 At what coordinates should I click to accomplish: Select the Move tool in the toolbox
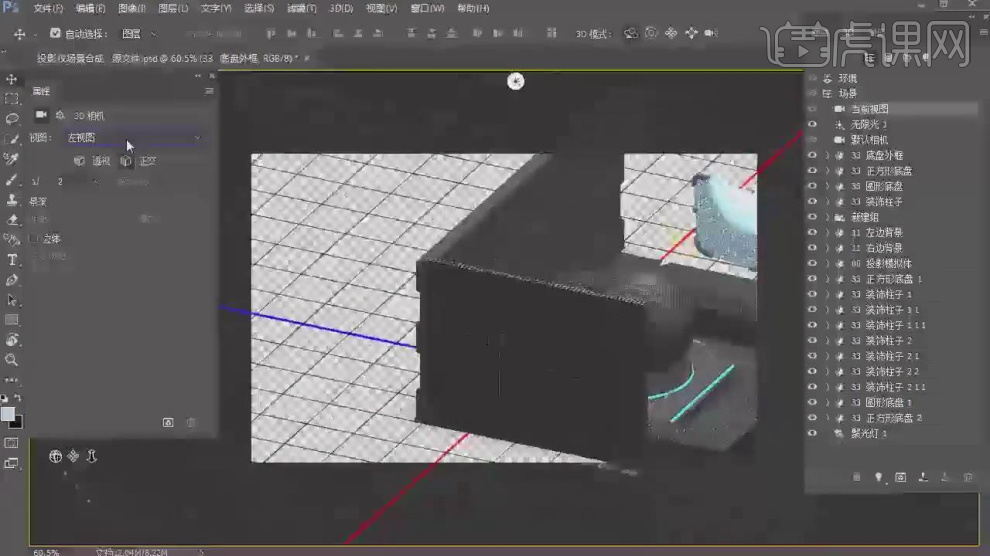pyautogui.click(x=11, y=79)
